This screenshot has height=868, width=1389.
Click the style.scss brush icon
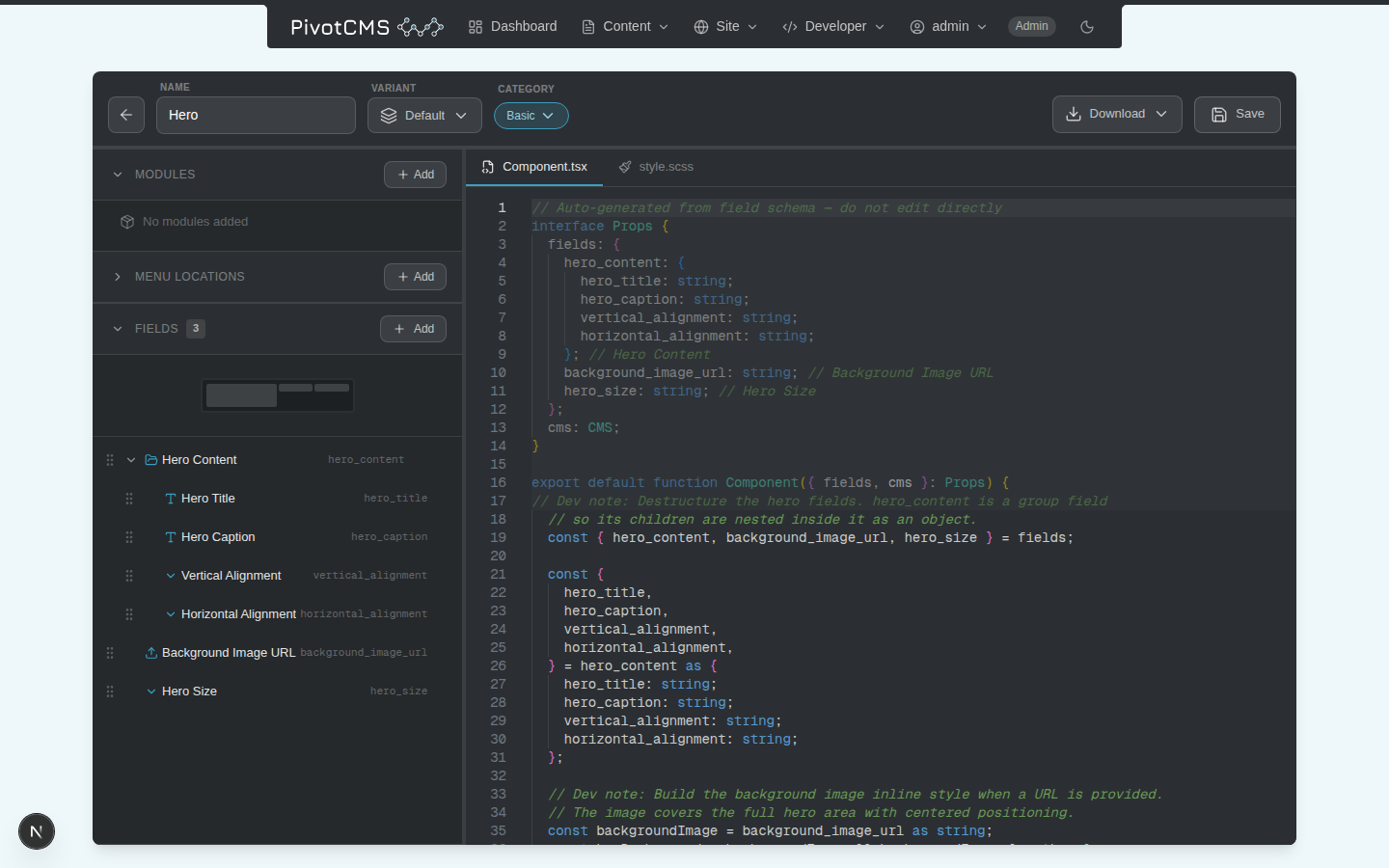point(625,167)
